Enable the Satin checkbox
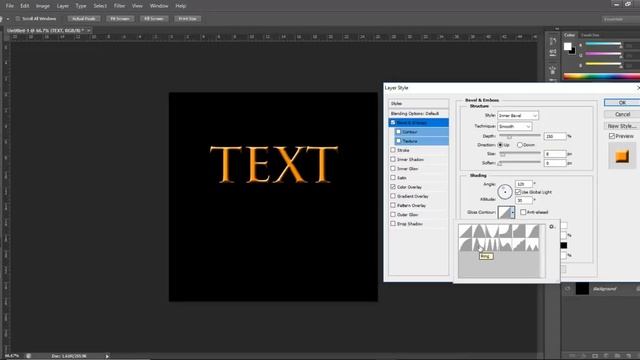The height and width of the screenshot is (360, 640). coord(393,178)
